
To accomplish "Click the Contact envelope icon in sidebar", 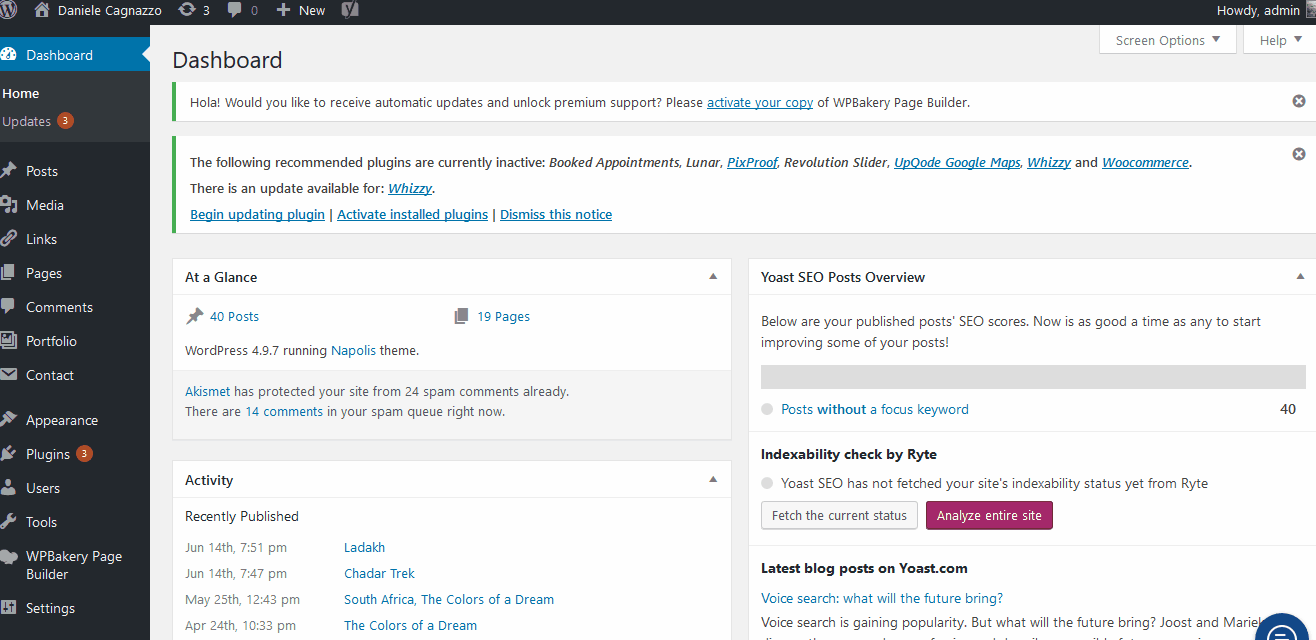I will click(x=8, y=375).
